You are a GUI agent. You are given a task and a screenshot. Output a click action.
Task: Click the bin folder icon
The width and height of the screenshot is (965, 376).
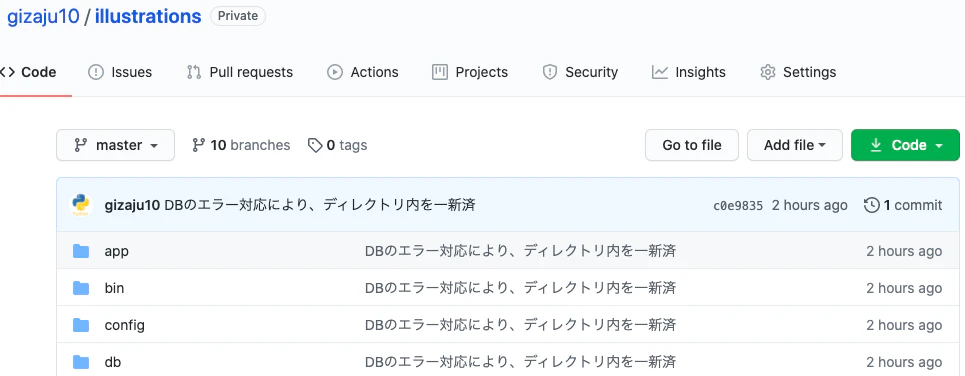81,288
